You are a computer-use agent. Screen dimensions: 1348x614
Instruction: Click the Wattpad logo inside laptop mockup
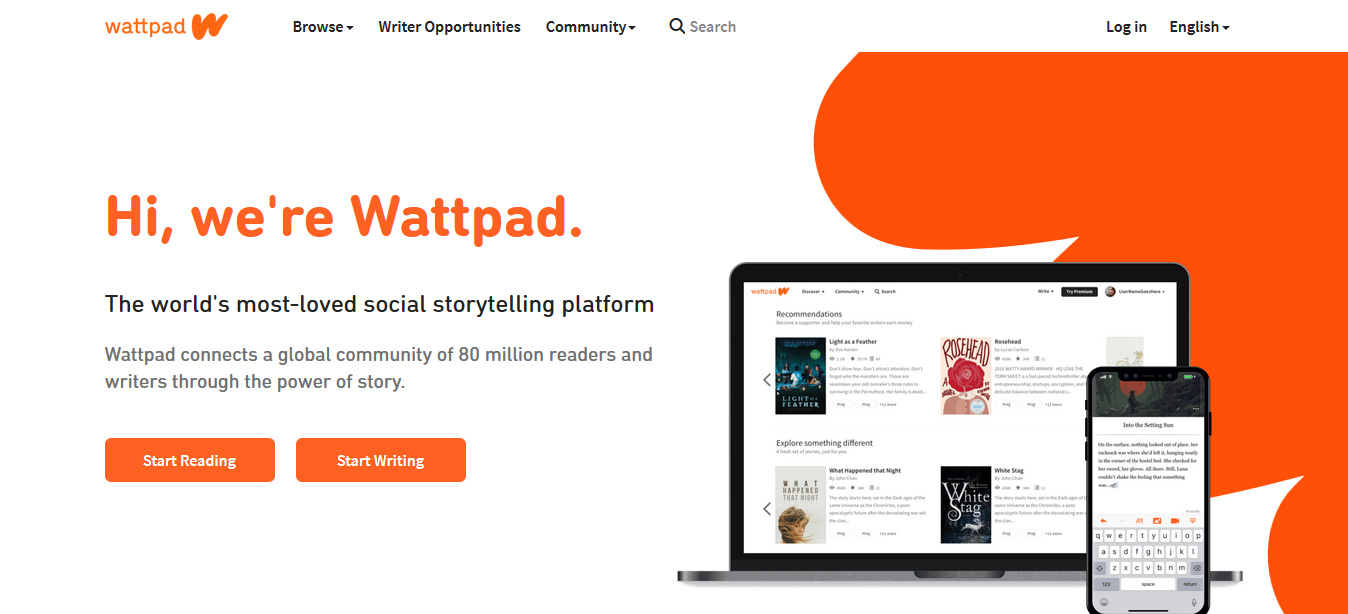tap(771, 291)
